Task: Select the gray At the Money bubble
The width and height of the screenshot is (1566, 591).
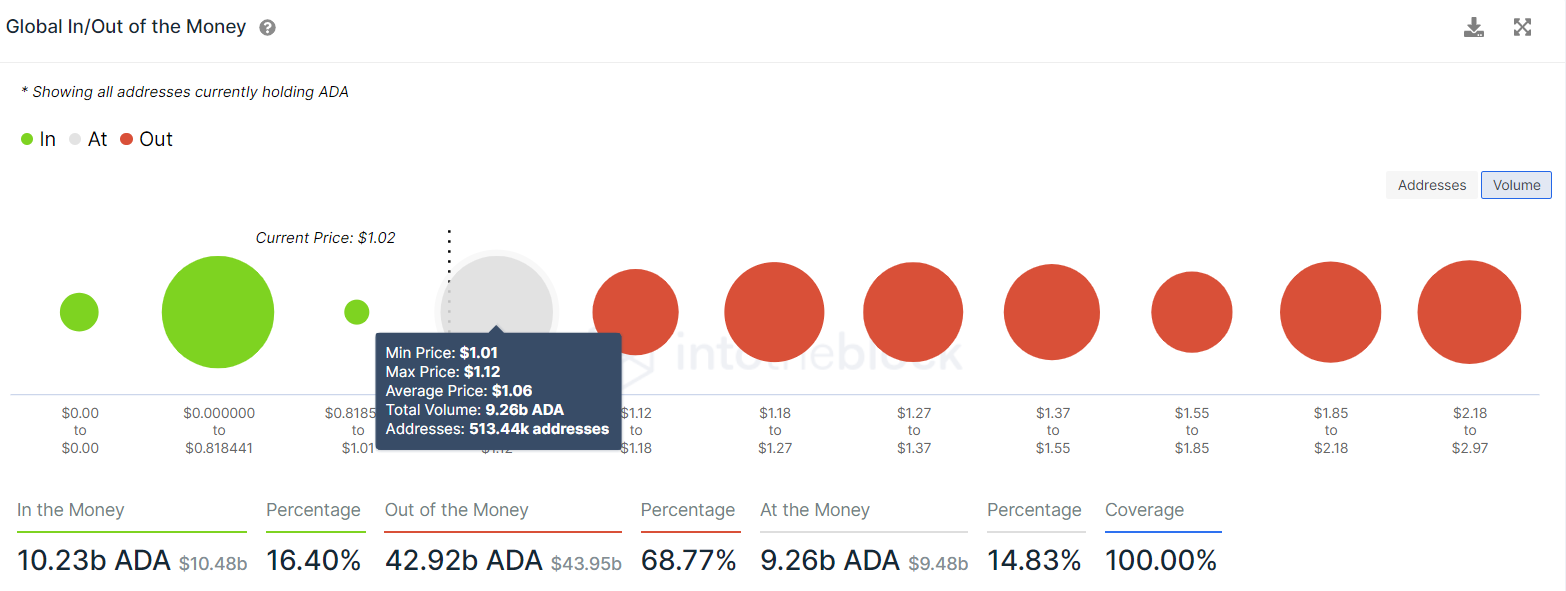Action: coord(496,295)
